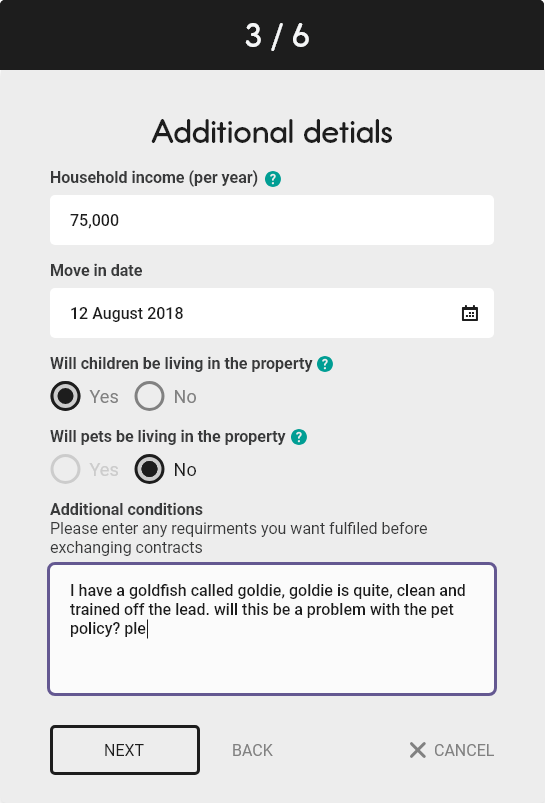Focus the Additional conditions text area
The height and width of the screenshot is (803, 545).
272,629
